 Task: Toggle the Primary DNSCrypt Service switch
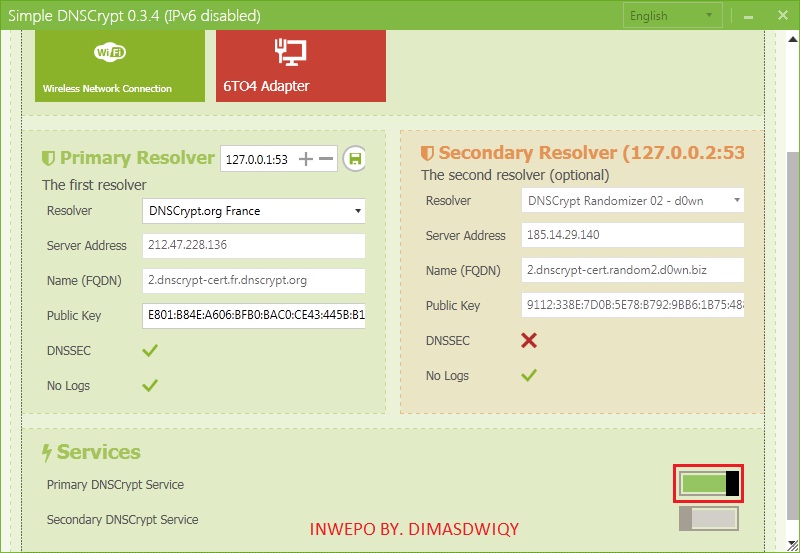[709, 483]
